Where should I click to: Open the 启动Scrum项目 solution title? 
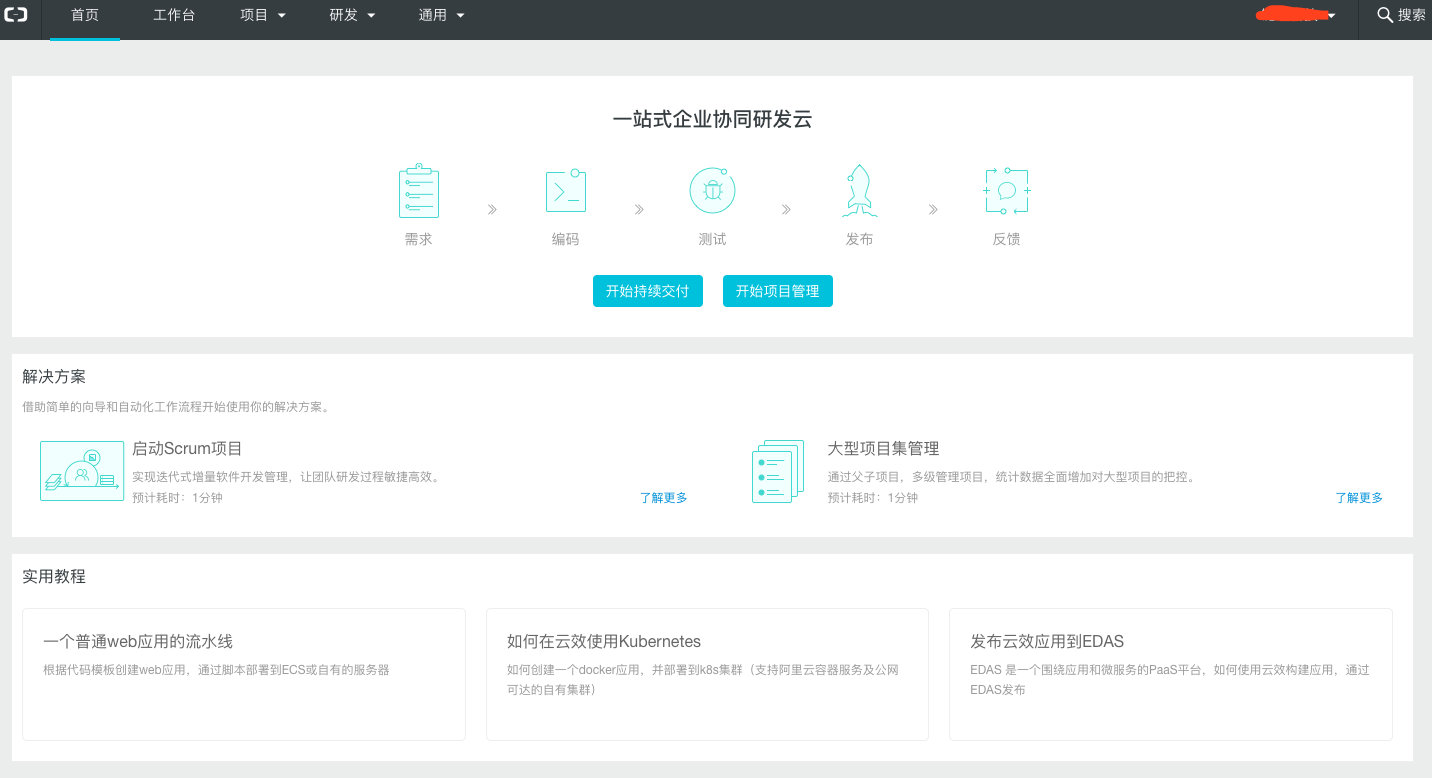coord(187,449)
